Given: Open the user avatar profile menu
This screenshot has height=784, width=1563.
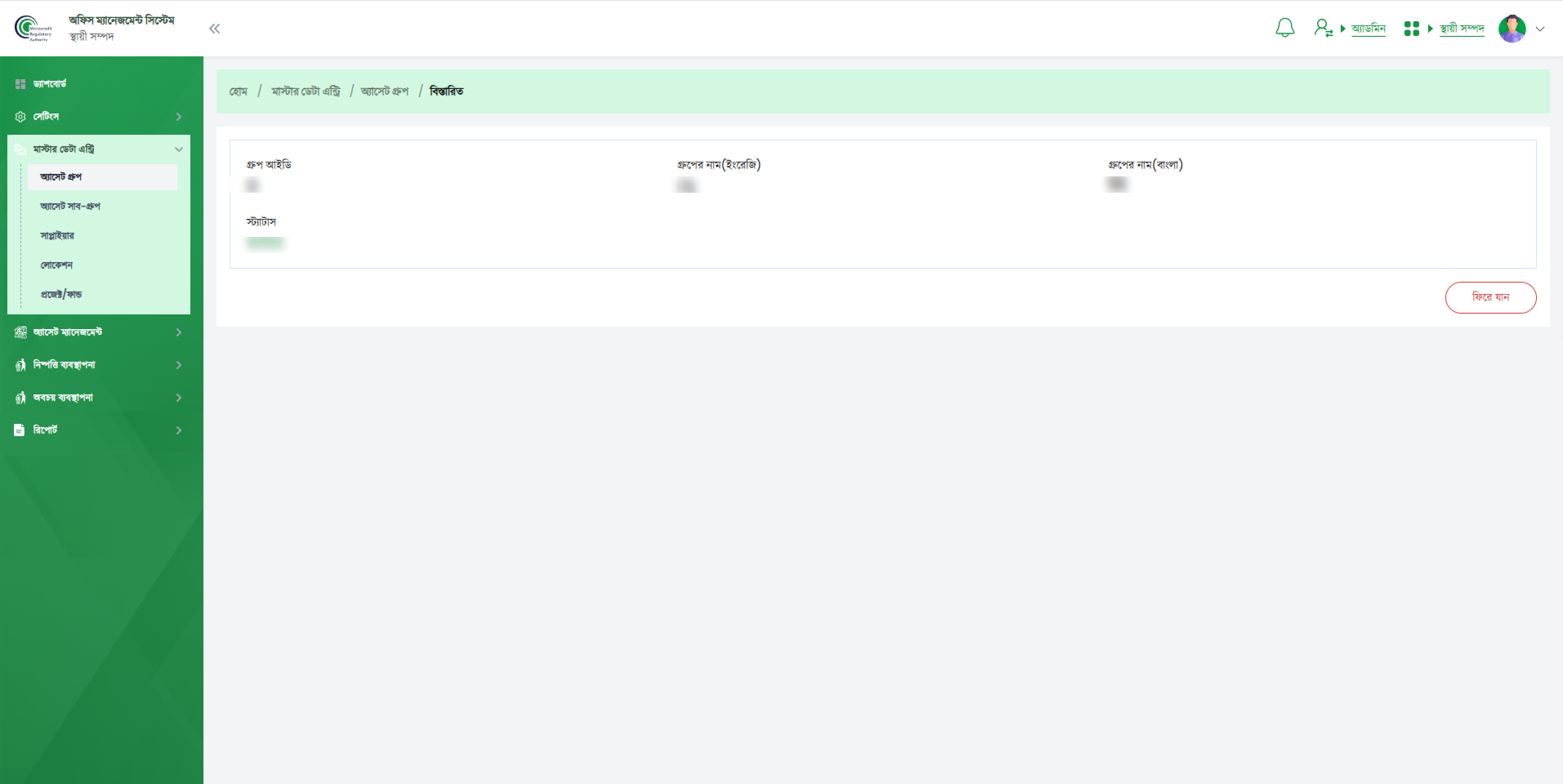Looking at the screenshot, I should (1512, 29).
